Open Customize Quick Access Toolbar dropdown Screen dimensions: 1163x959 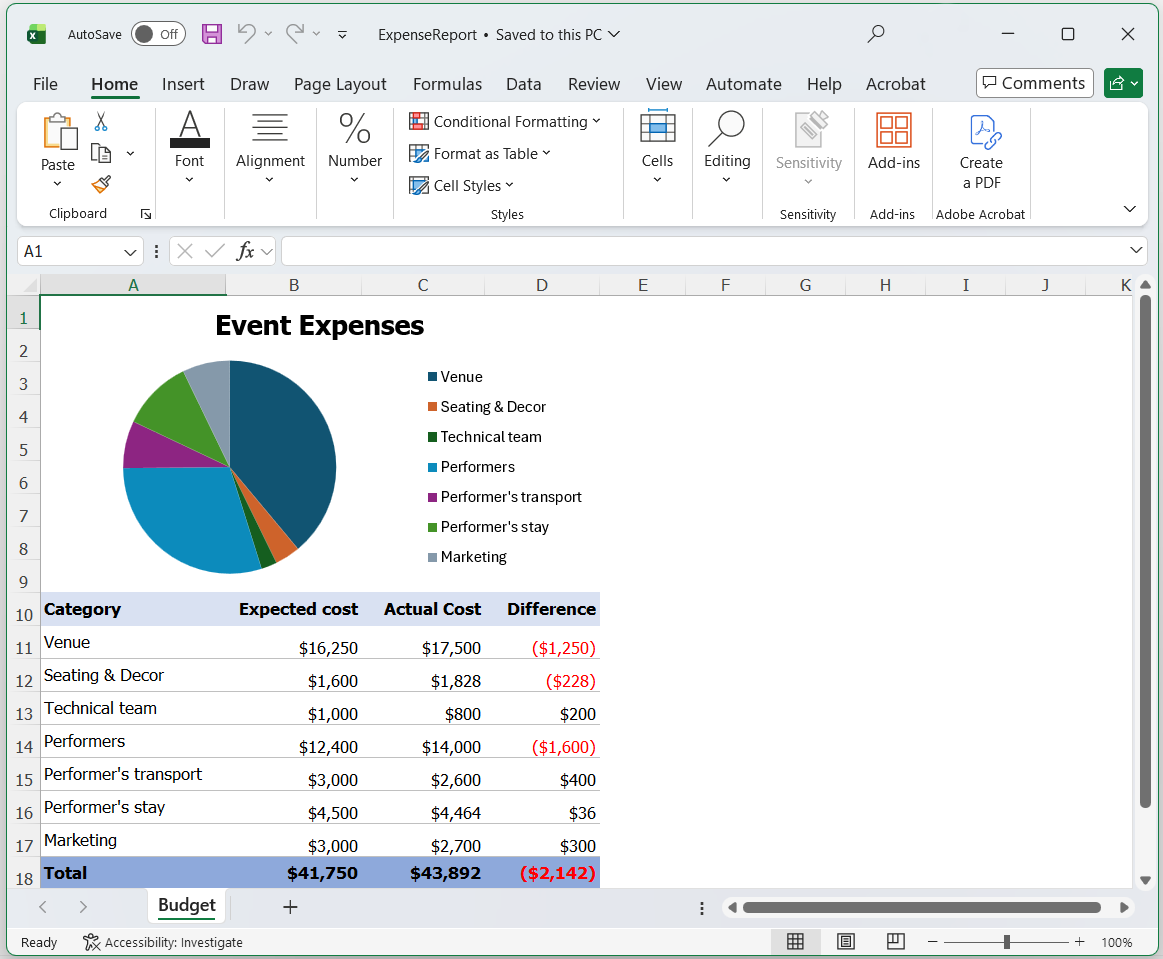342,34
